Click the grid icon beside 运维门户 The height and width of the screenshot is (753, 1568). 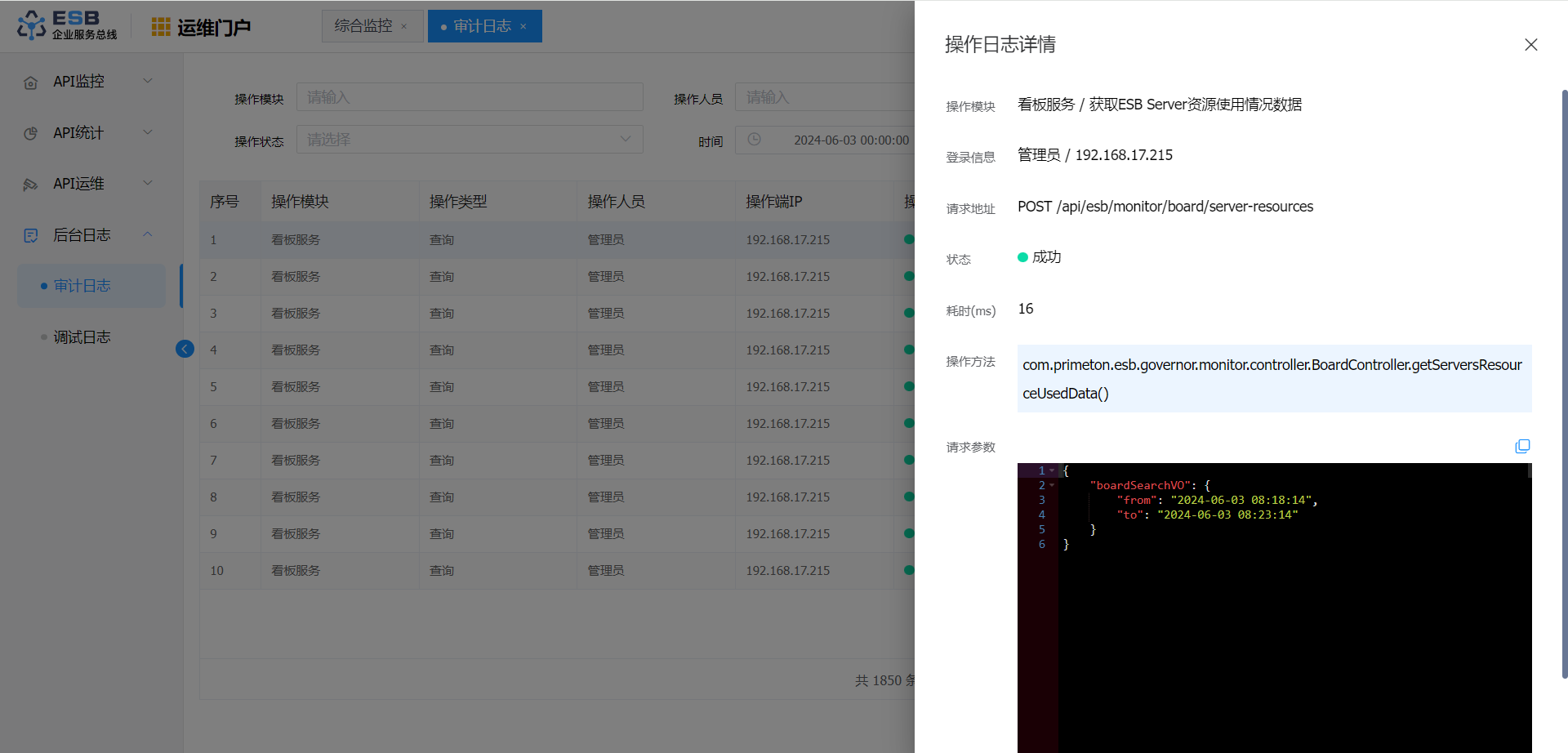coord(161,27)
